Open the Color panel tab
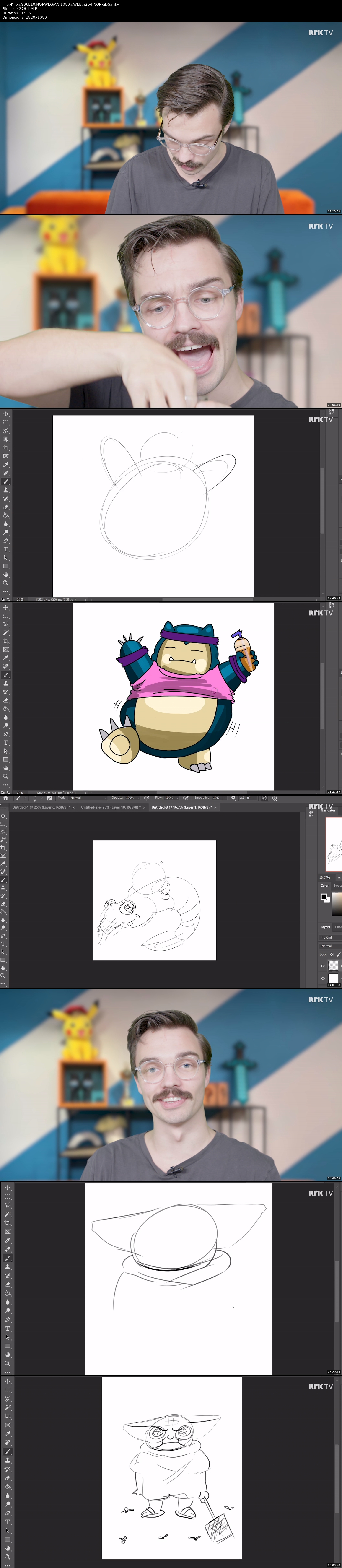 (x=325, y=886)
